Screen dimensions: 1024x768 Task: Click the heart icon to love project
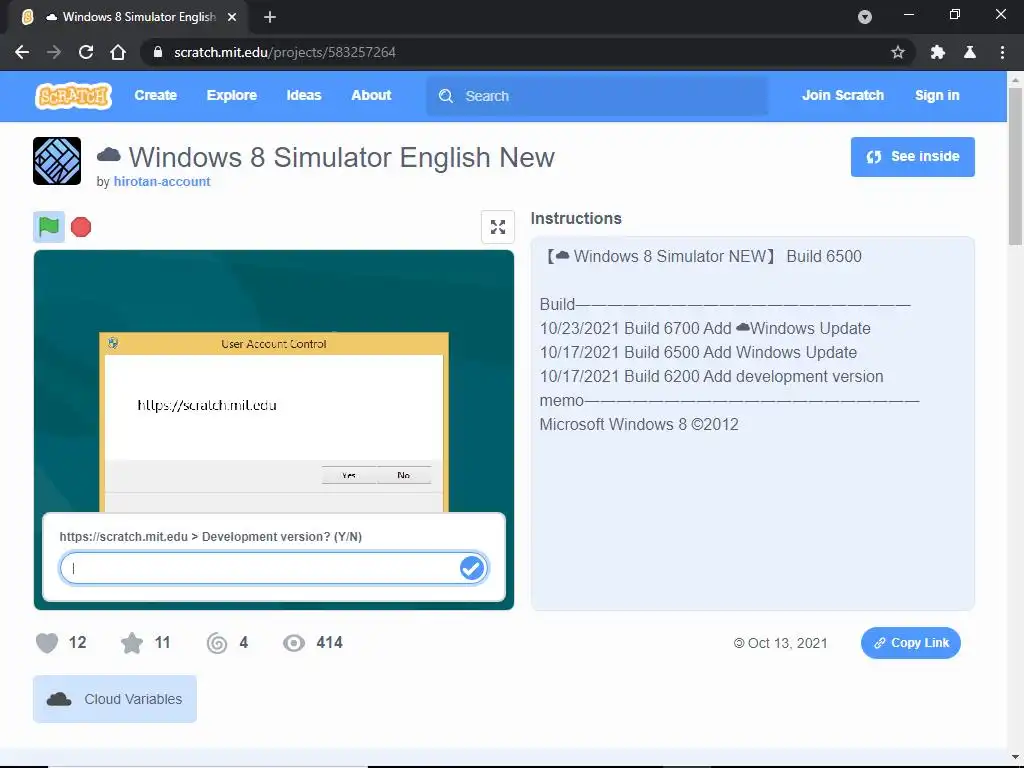pos(47,643)
